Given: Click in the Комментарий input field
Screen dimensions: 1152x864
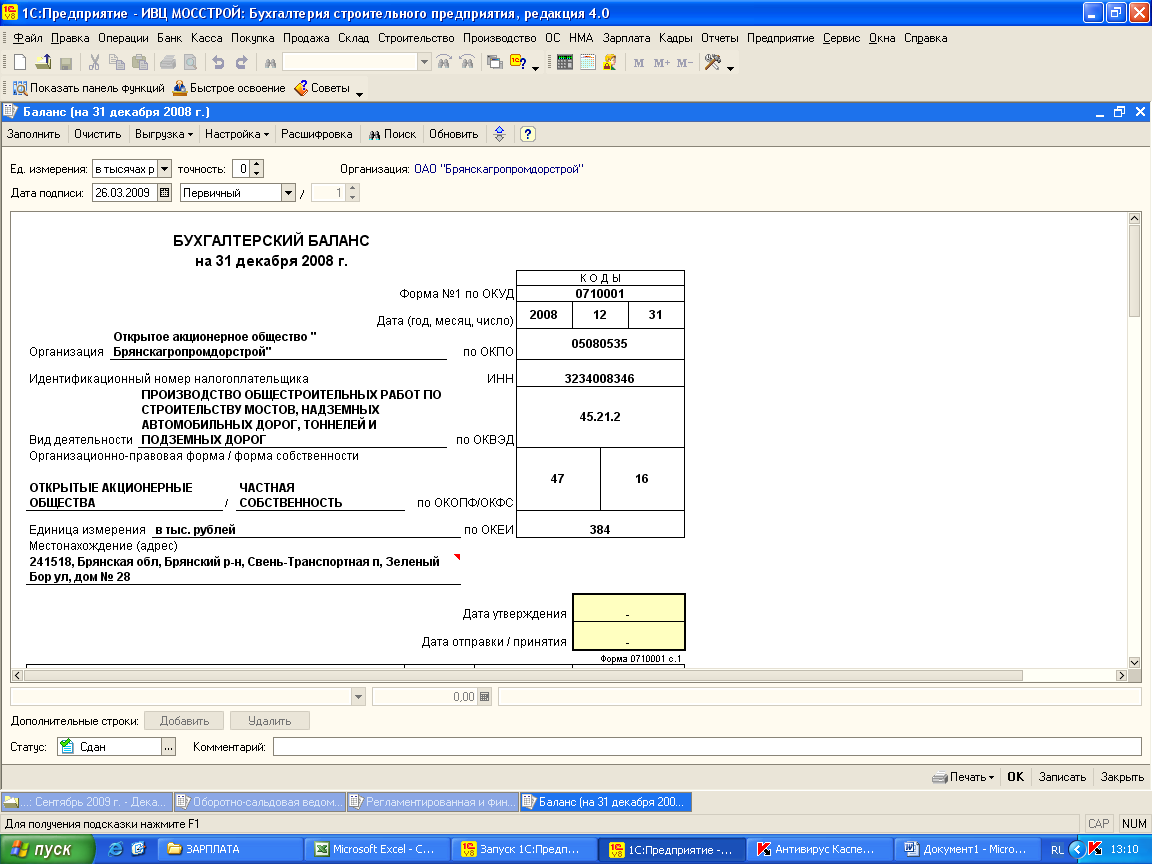Looking at the screenshot, I should pyautogui.click(x=706, y=746).
